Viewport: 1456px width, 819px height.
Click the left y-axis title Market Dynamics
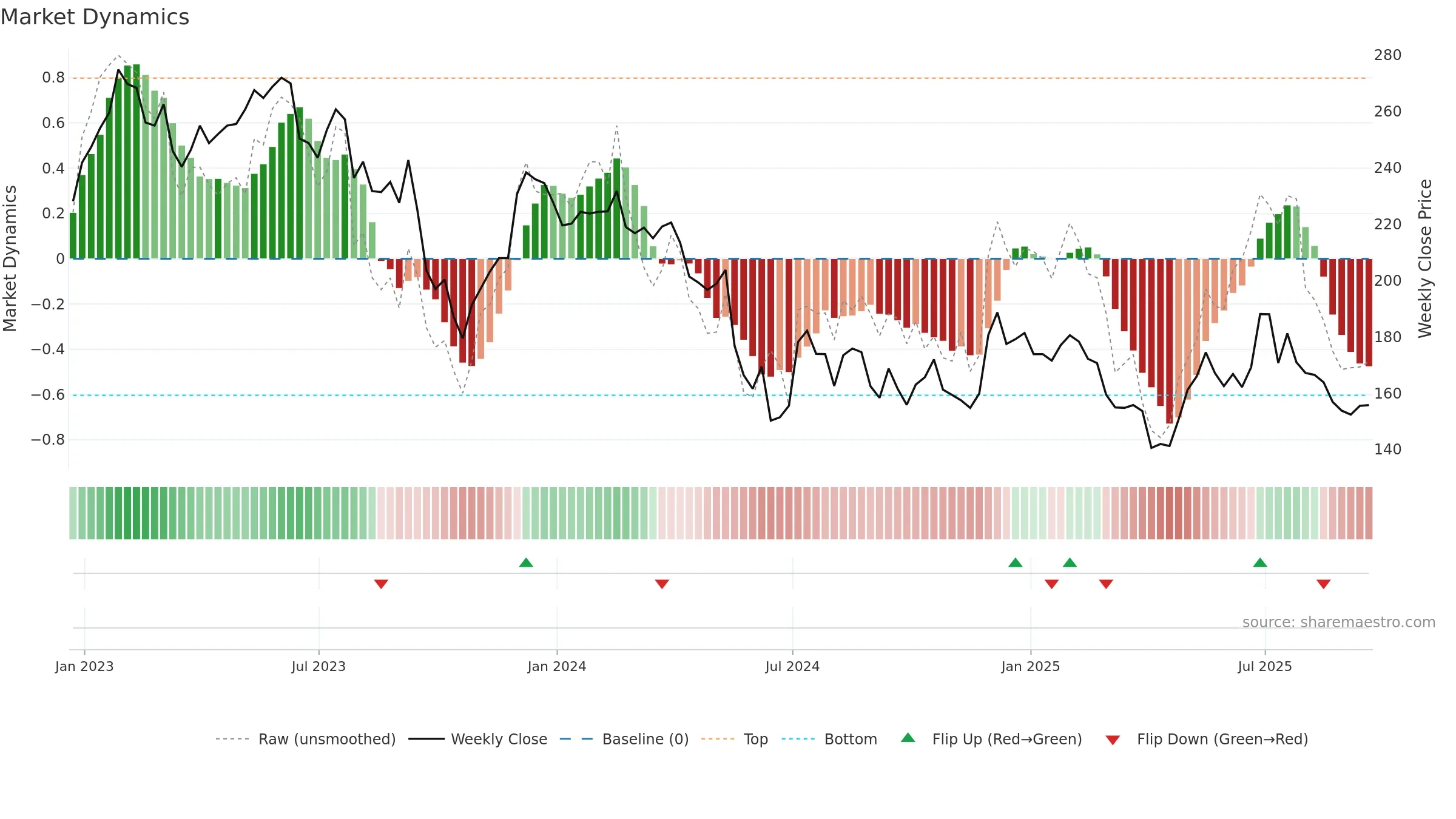coord(10,258)
